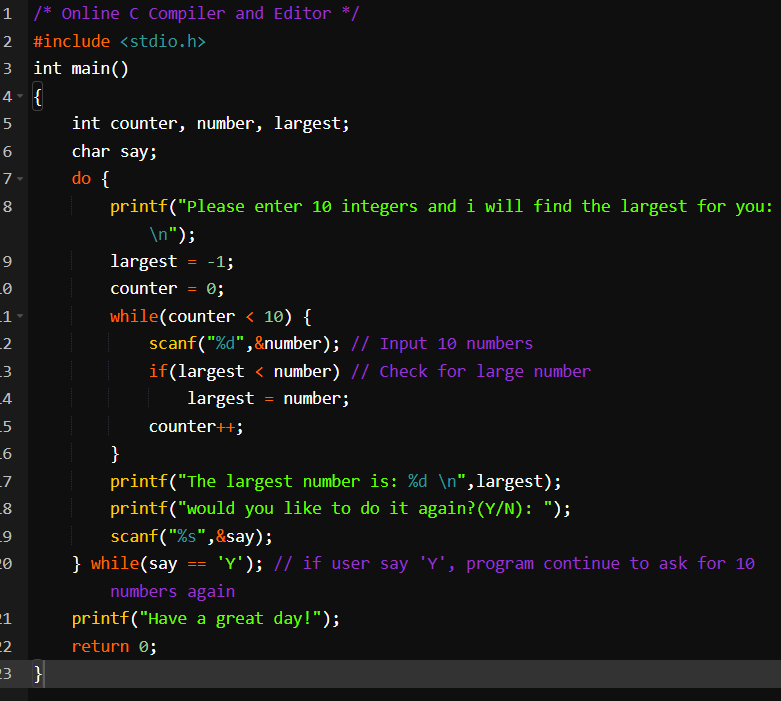
Task: Click the 'if(largest < number)' statement
Action: [x=244, y=371]
